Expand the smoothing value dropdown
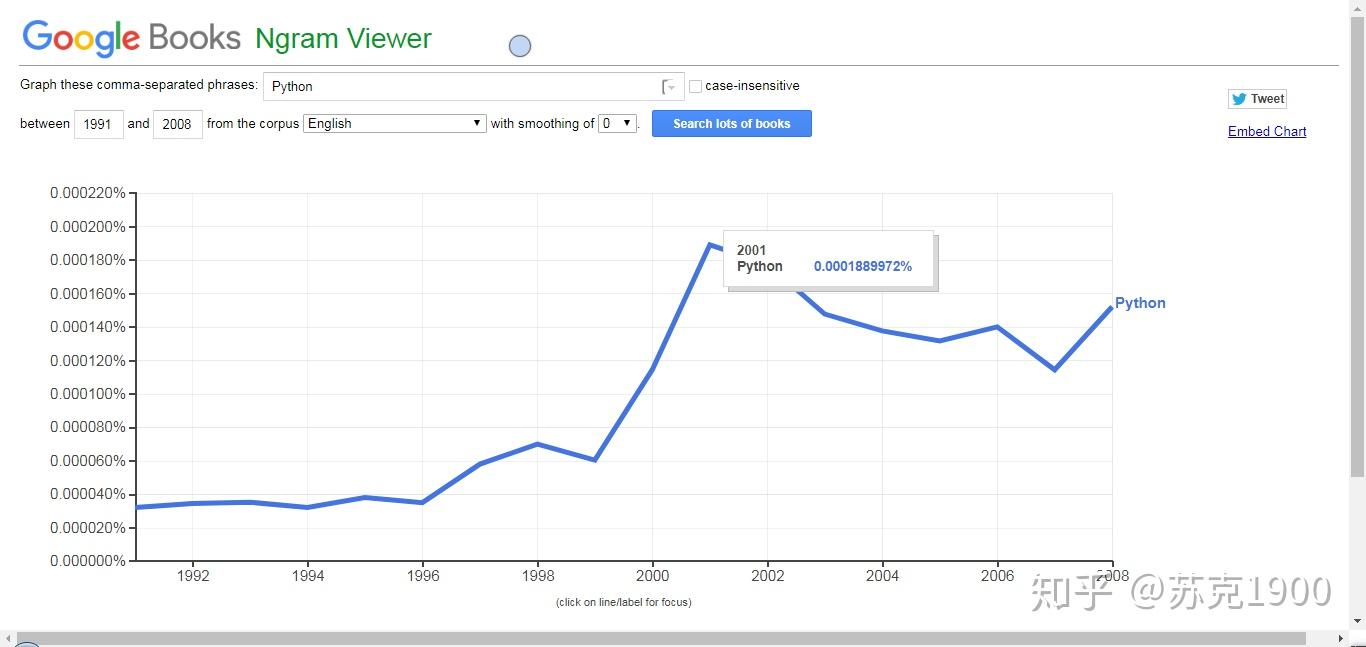Viewport: 1366px width, 647px height. 618,123
